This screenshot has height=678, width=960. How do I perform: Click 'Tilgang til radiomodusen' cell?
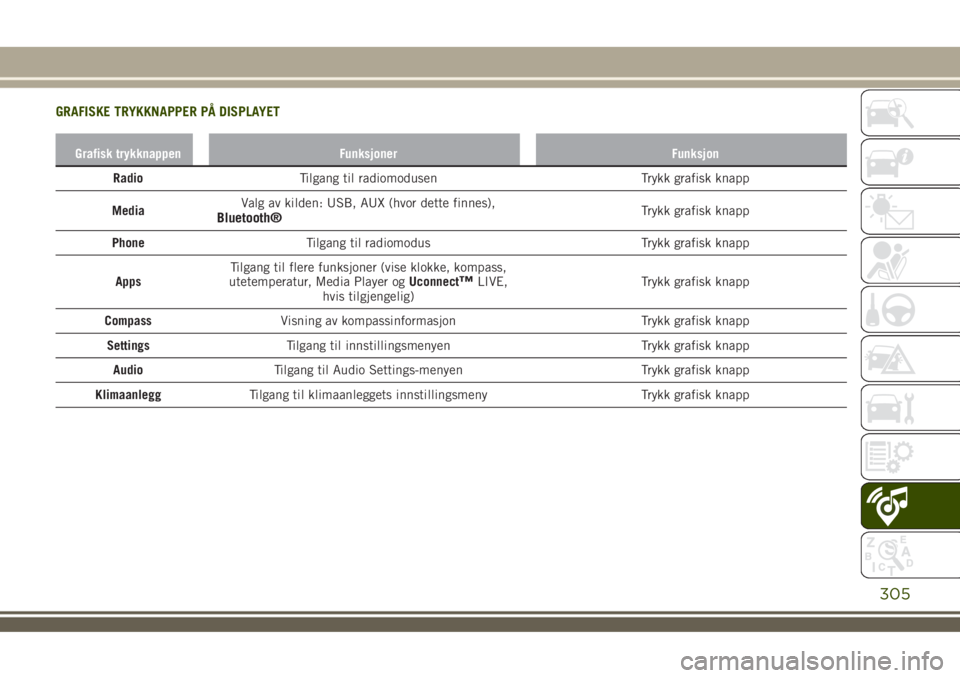tap(368, 178)
